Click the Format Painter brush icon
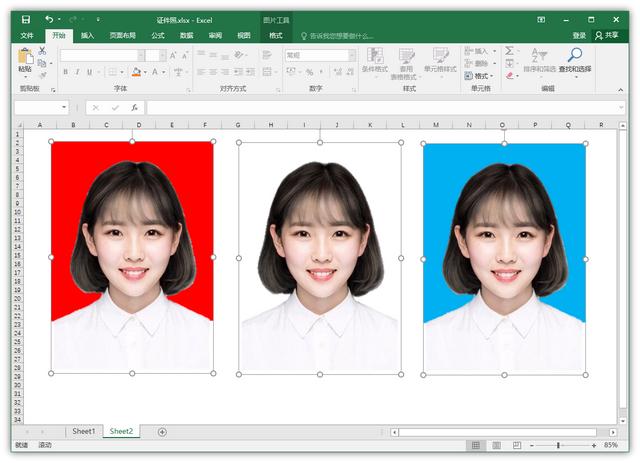 42,75
